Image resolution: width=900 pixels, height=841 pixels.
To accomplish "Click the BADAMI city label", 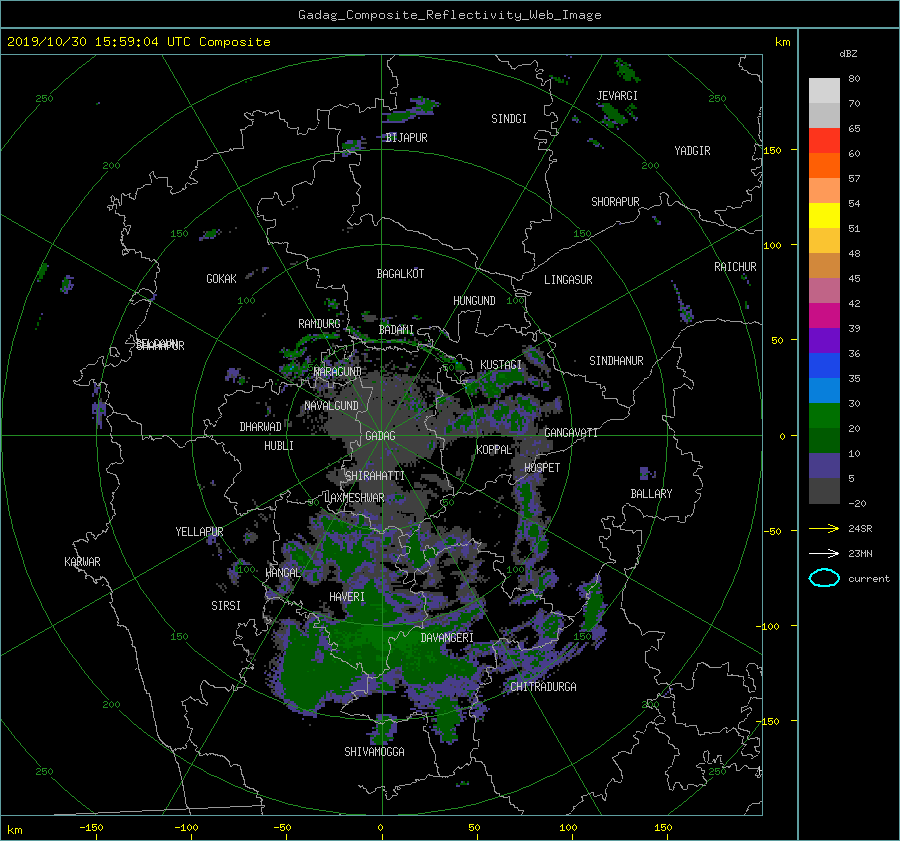I will click(x=396, y=330).
